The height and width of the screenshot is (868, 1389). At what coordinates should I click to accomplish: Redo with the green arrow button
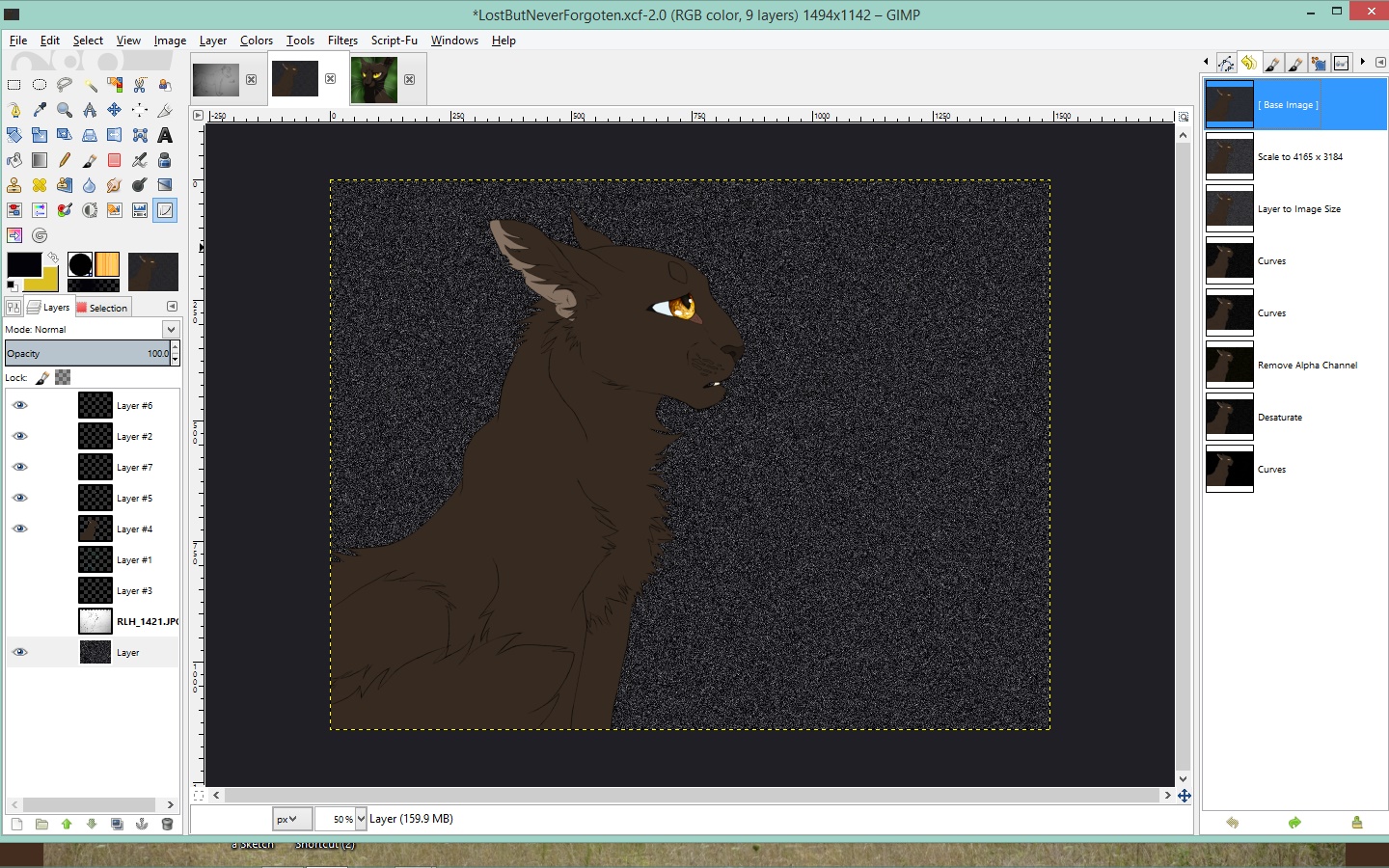[x=1294, y=823]
